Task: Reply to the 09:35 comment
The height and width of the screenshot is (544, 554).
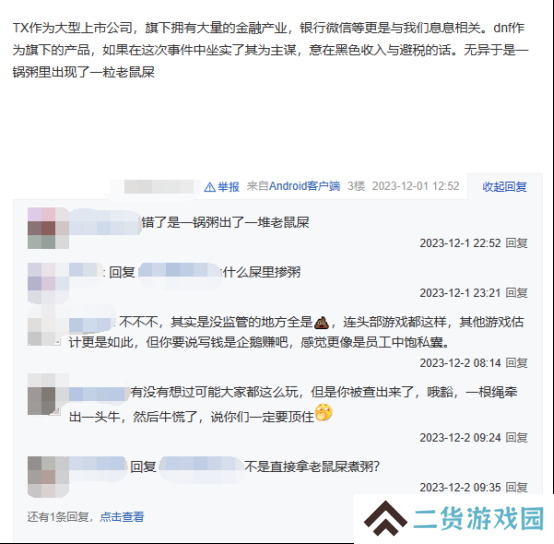Action: tap(517, 487)
